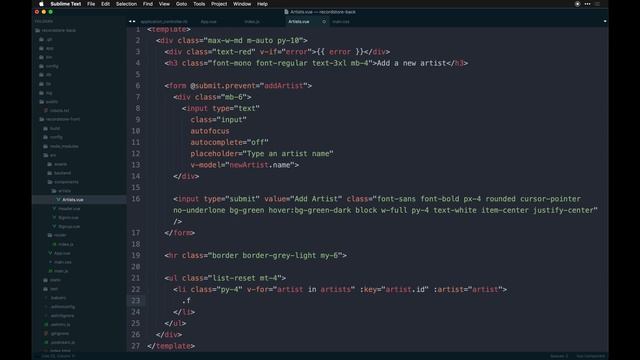Open the Sublime Text application menu
The height and width of the screenshot is (360, 640).
tap(66, 4)
